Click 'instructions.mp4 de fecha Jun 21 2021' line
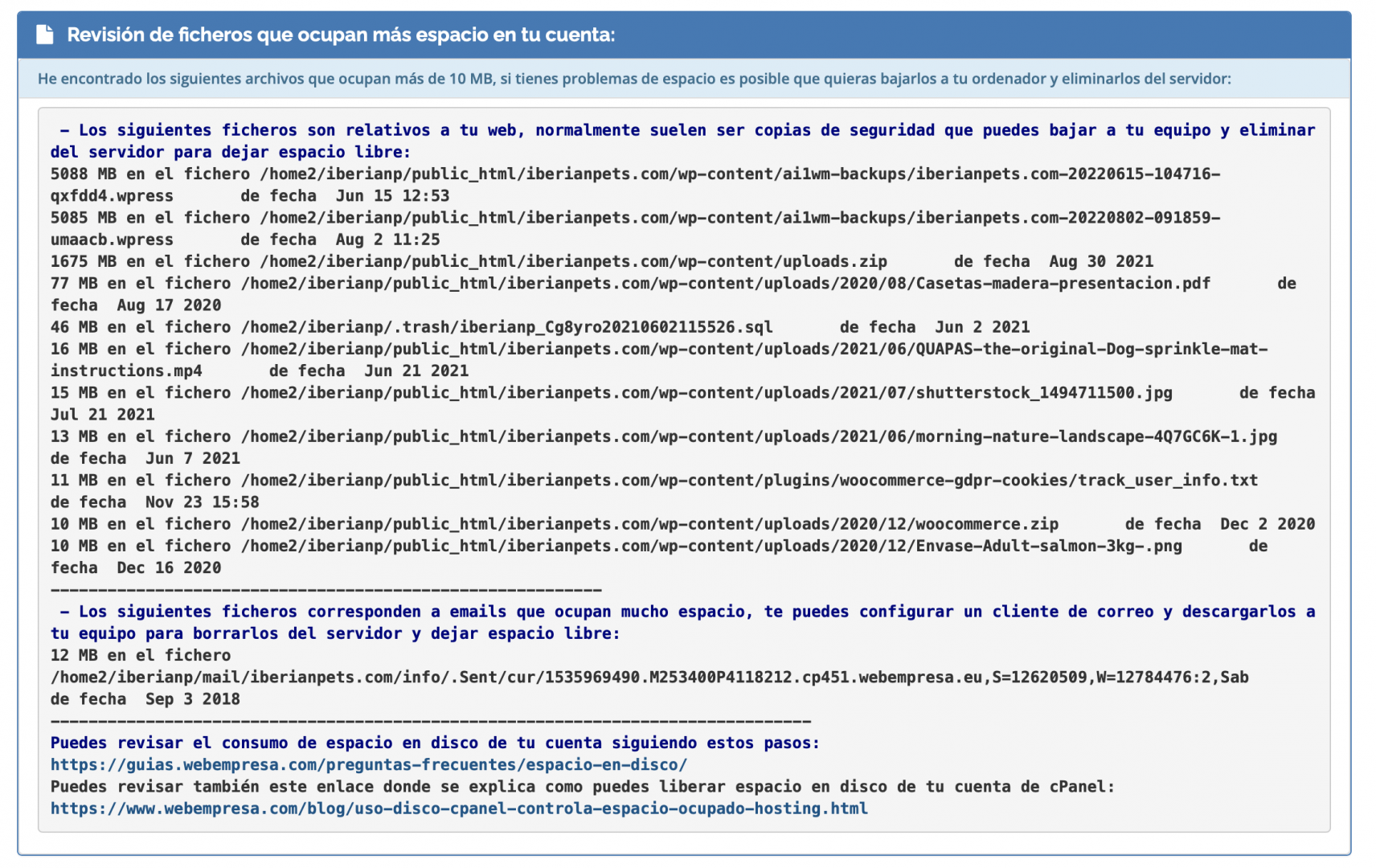The image size is (1376, 868). coord(260,371)
